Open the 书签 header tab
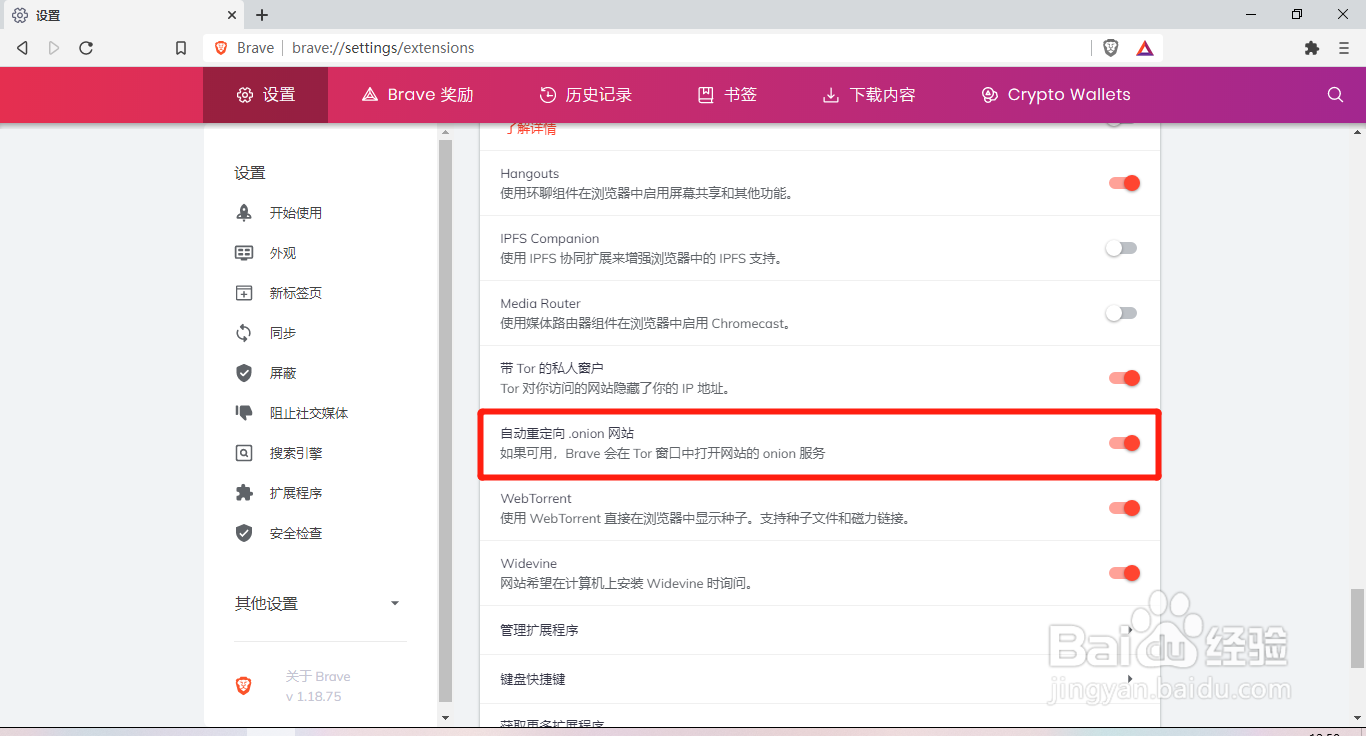1366x736 pixels. tap(727, 95)
